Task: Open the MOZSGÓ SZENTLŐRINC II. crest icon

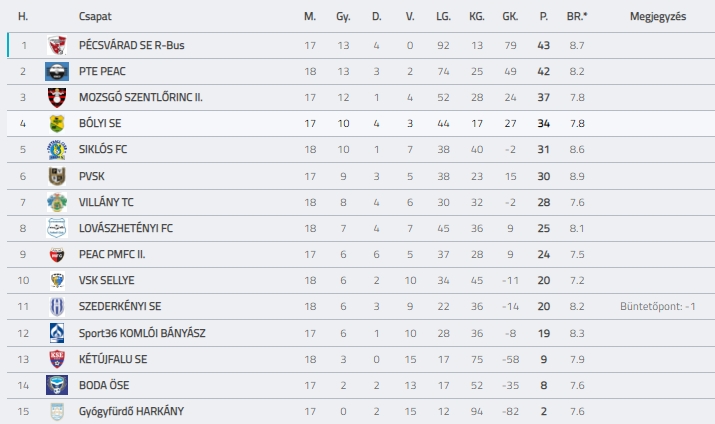Action: tap(57, 98)
